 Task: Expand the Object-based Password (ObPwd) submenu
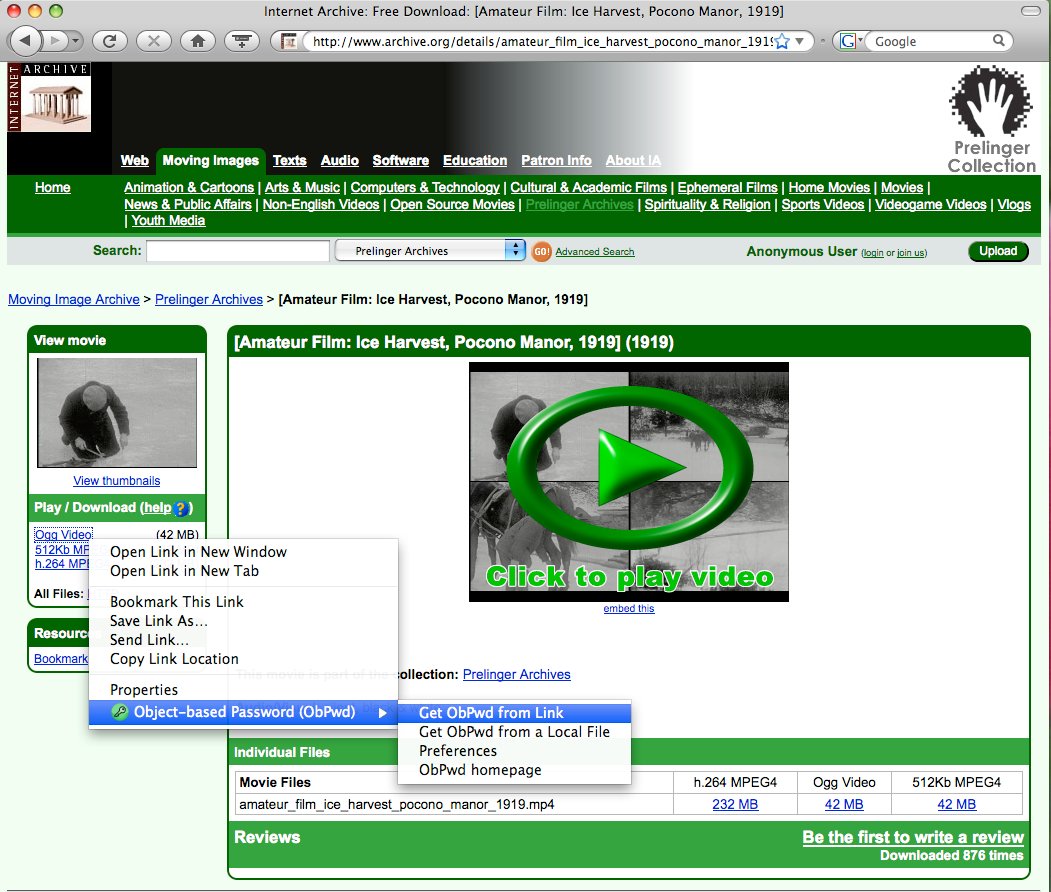click(243, 712)
